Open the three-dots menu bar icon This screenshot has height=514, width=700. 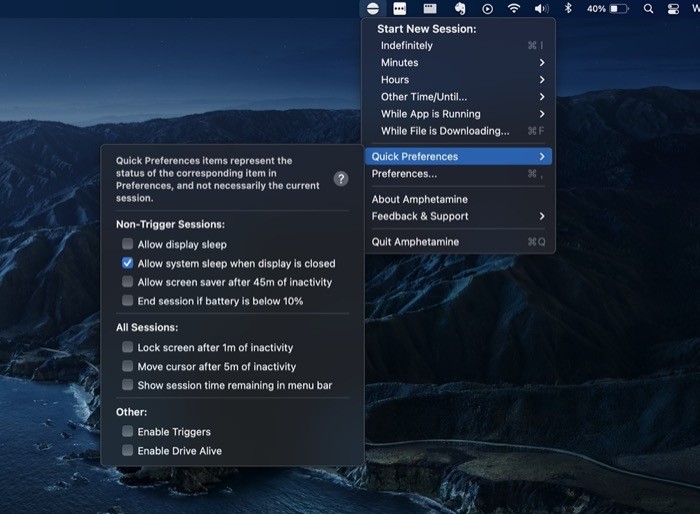coord(400,8)
